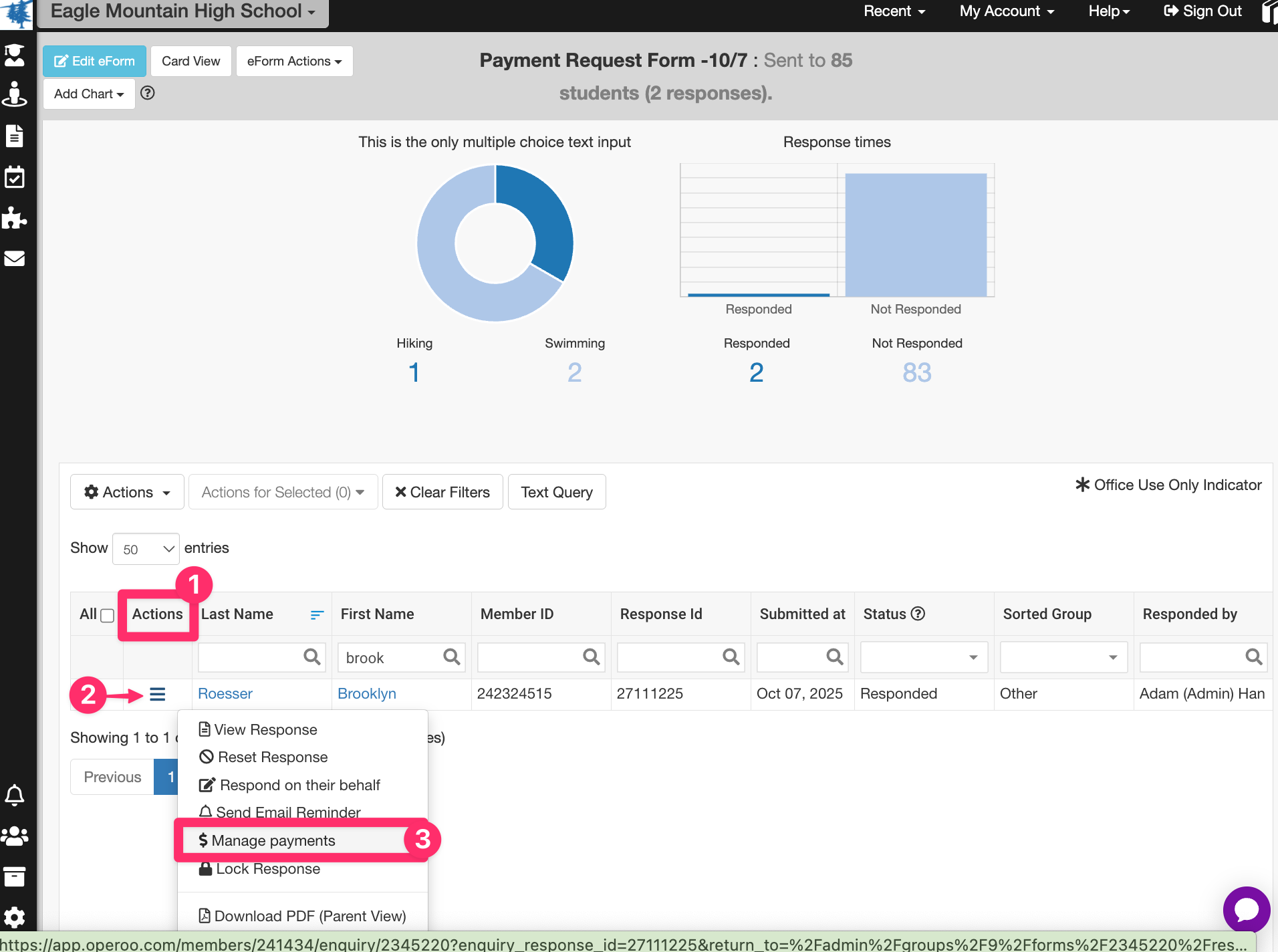Sort by the Submitted at column header
The image size is (1278, 952).
802,614
